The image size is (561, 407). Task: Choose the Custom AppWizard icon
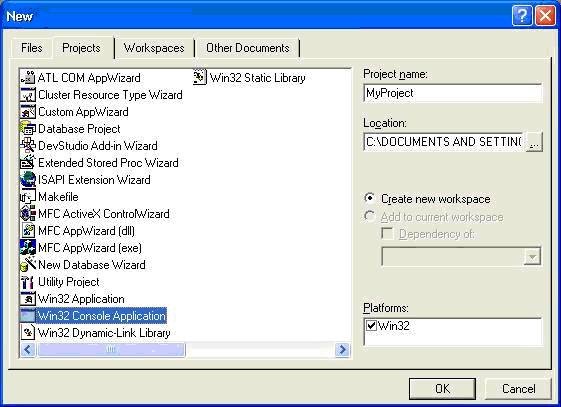(28, 112)
